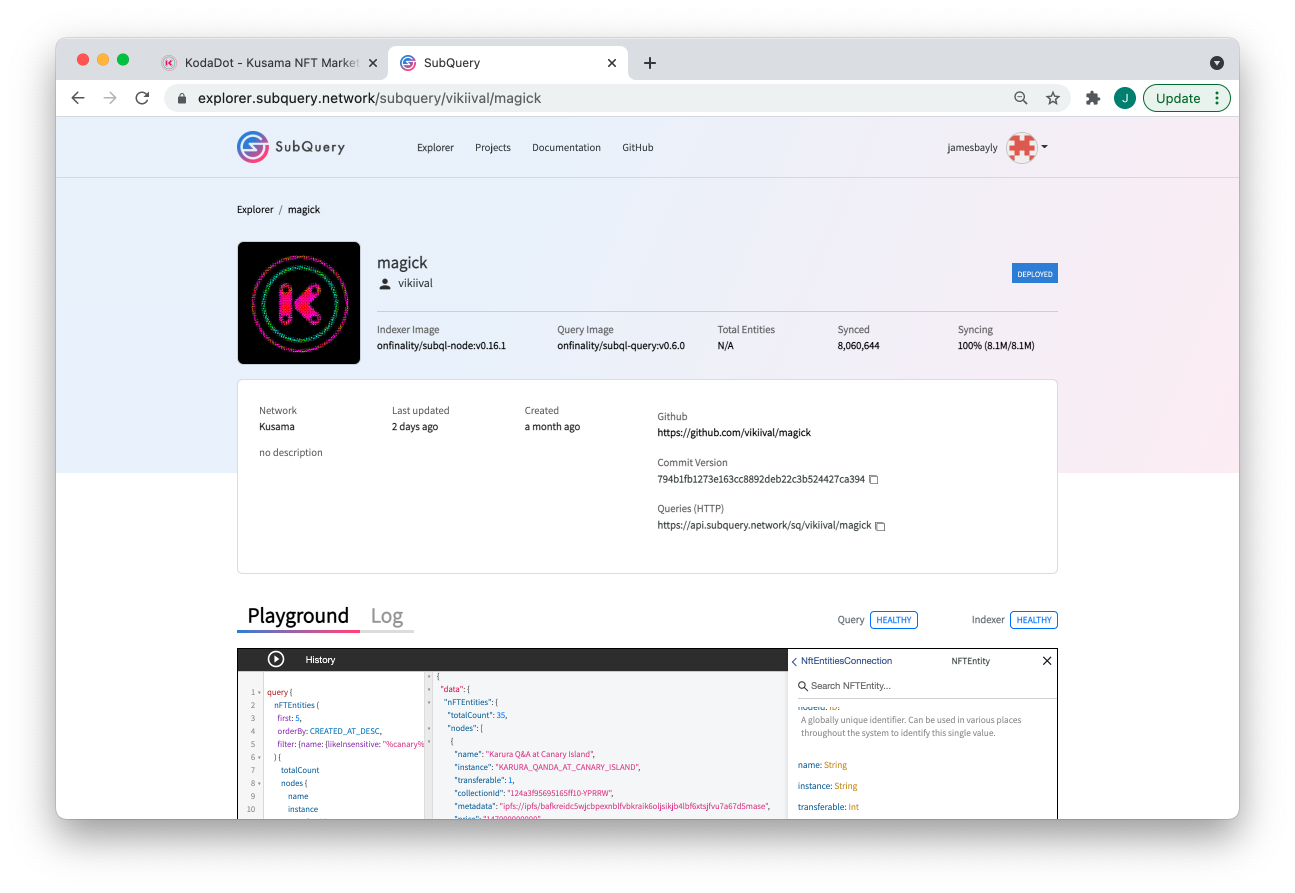Image resolution: width=1295 pixels, height=893 pixels.
Task: Copy the commit version hash
Action: pyautogui.click(x=874, y=480)
